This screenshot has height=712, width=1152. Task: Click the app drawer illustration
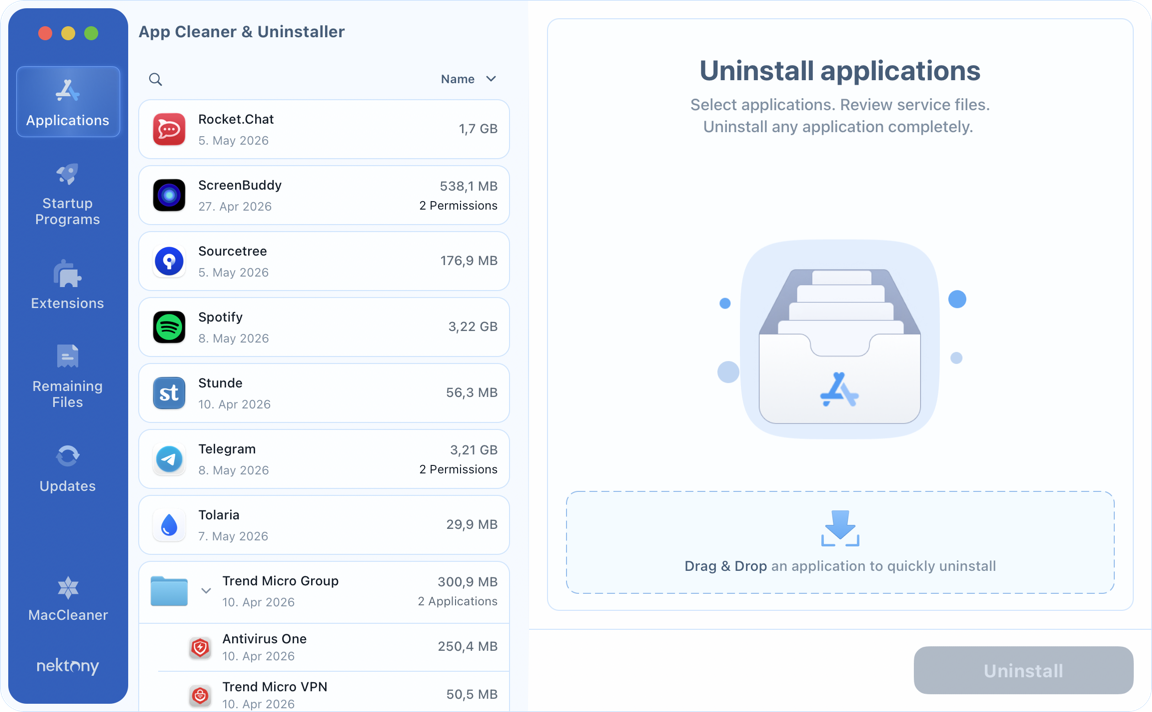pyautogui.click(x=840, y=339)
